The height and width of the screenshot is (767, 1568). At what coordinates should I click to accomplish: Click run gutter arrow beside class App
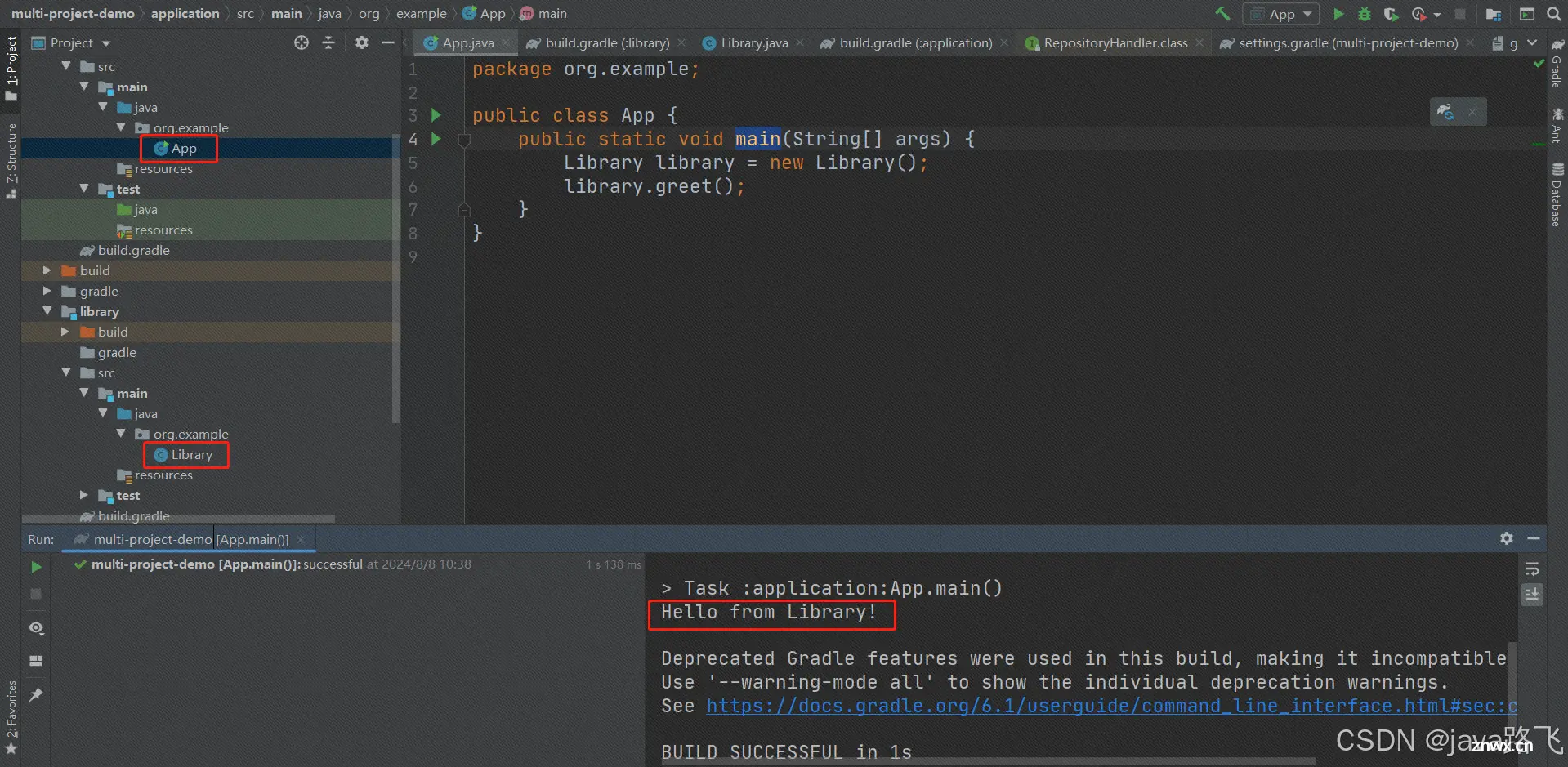pos(436,115)
